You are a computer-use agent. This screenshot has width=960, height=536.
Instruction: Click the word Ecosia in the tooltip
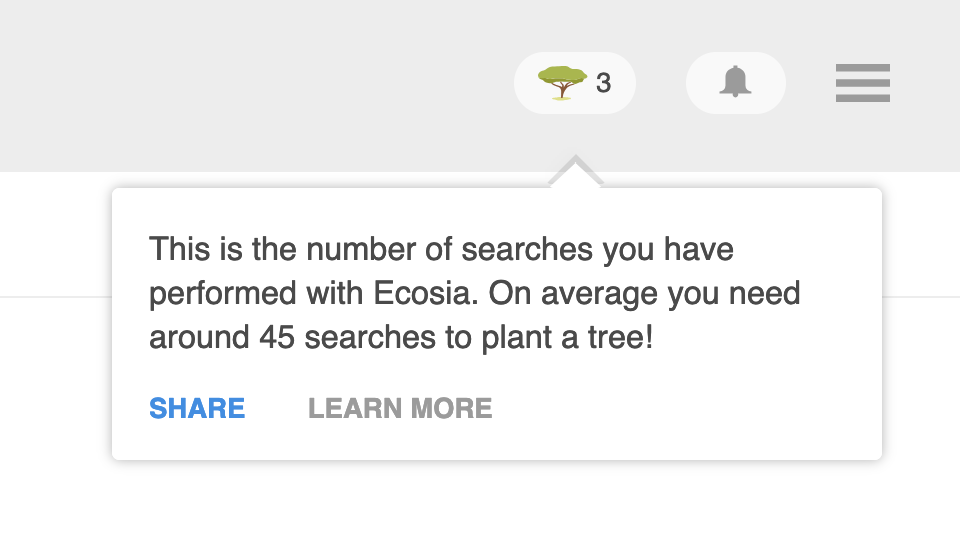pyautogui.click(x=392, y=294)
